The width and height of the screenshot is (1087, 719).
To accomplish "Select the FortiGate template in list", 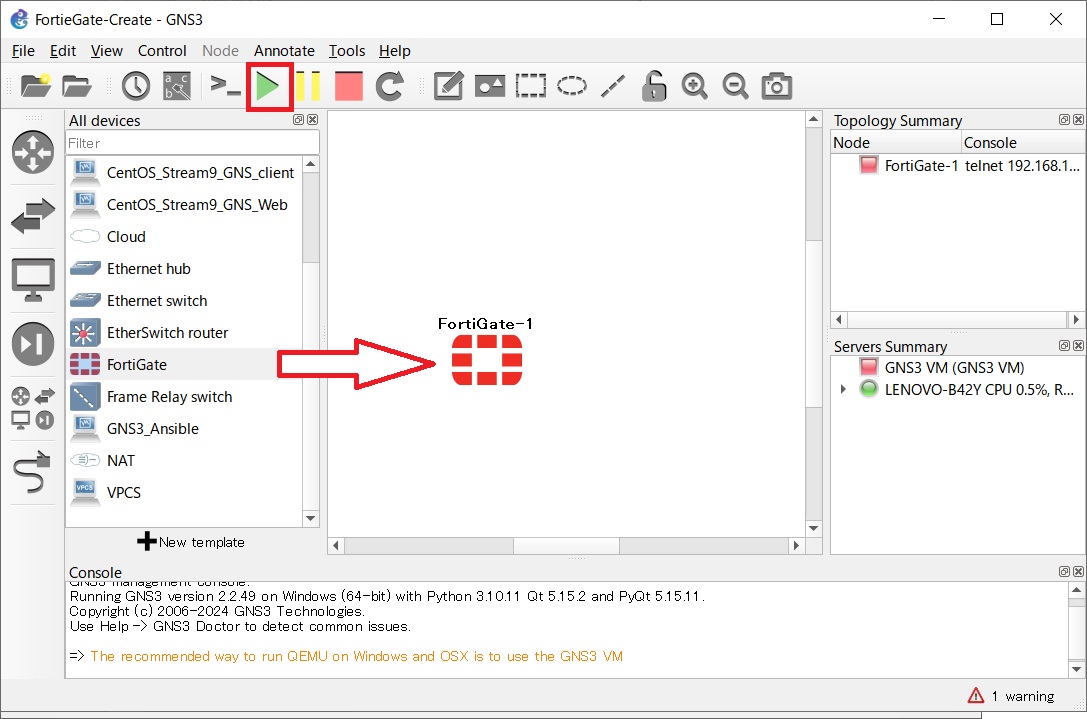I will (184, 365).
